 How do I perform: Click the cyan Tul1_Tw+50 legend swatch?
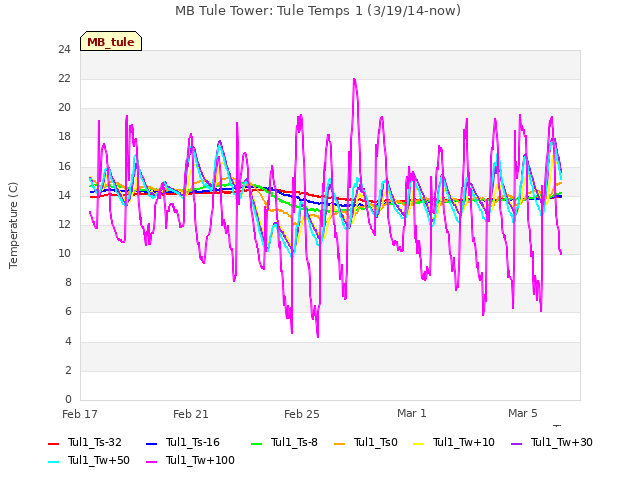coord(53,462)
